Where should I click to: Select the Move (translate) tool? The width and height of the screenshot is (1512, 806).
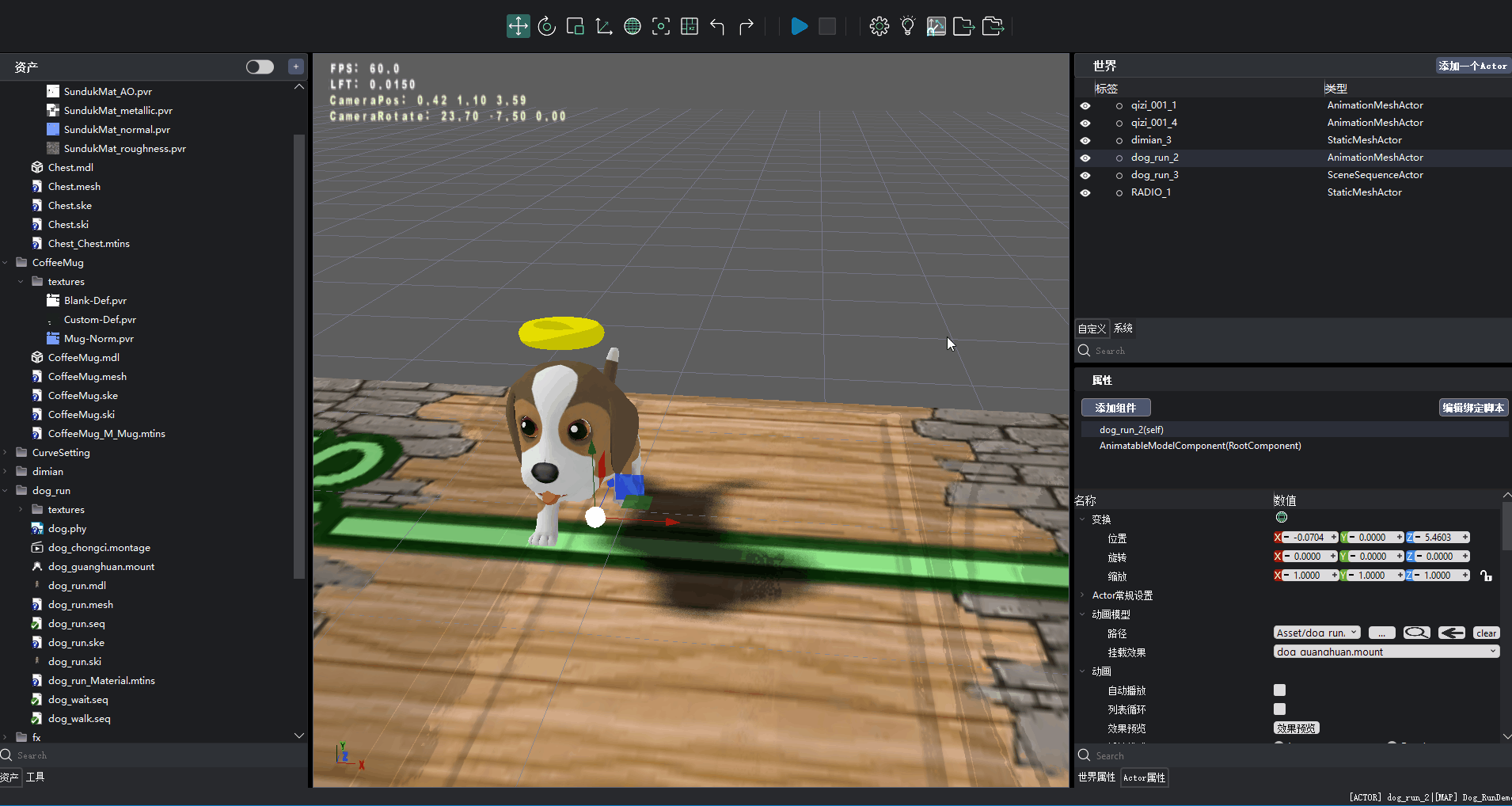518,26
